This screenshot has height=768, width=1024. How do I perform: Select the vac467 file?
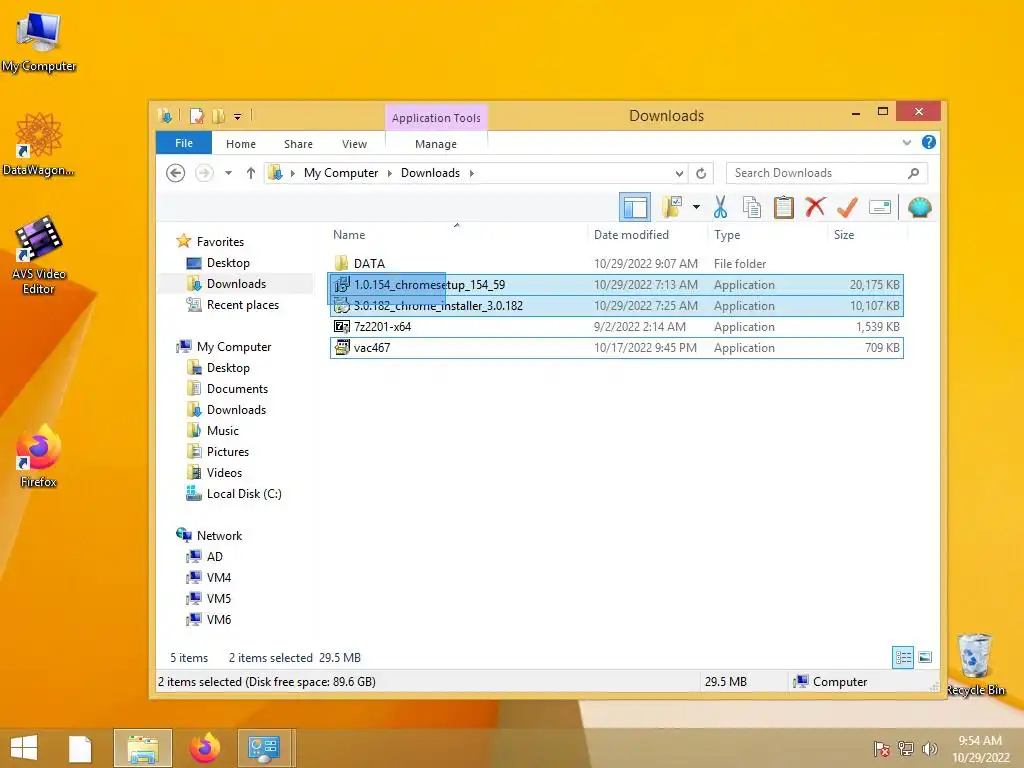[616, 347]
